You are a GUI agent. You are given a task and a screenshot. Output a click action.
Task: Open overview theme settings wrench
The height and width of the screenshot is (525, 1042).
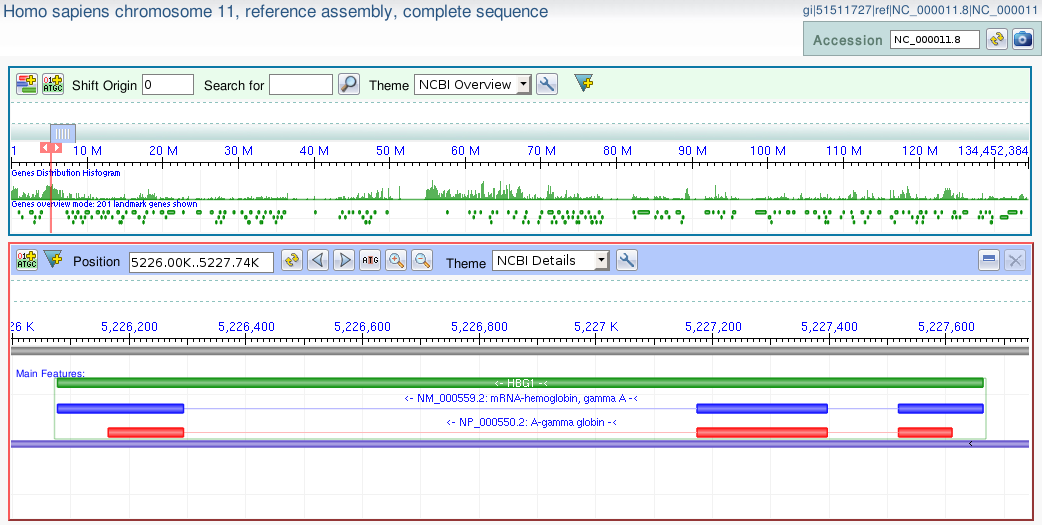546,84
